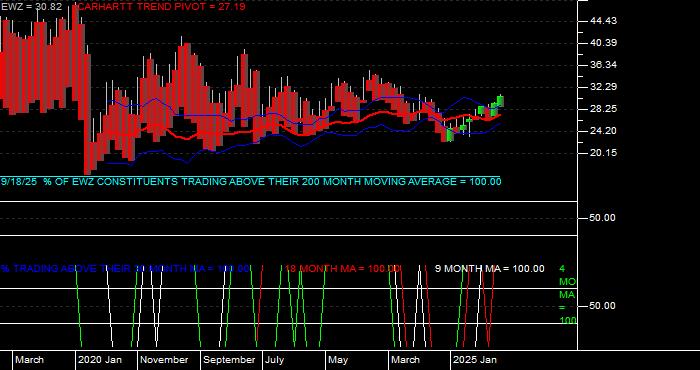This screenshot has height=370, width=700.
Task: Click the 28.25 price axis value
Action: (603, 109)
